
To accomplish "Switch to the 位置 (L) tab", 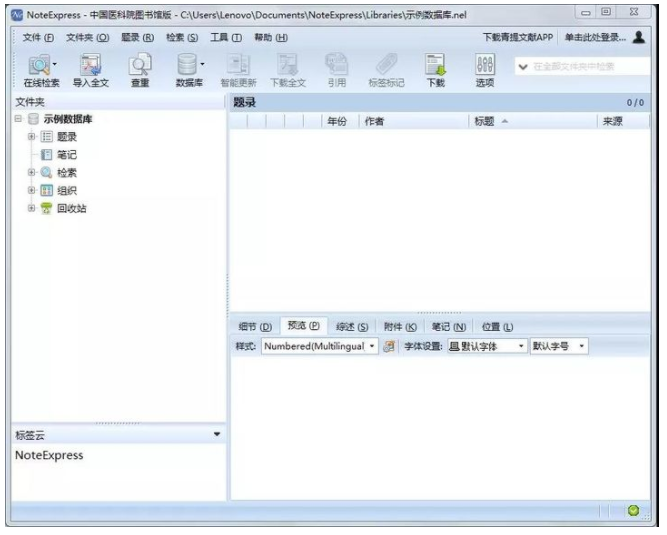I will click(497, 327).
